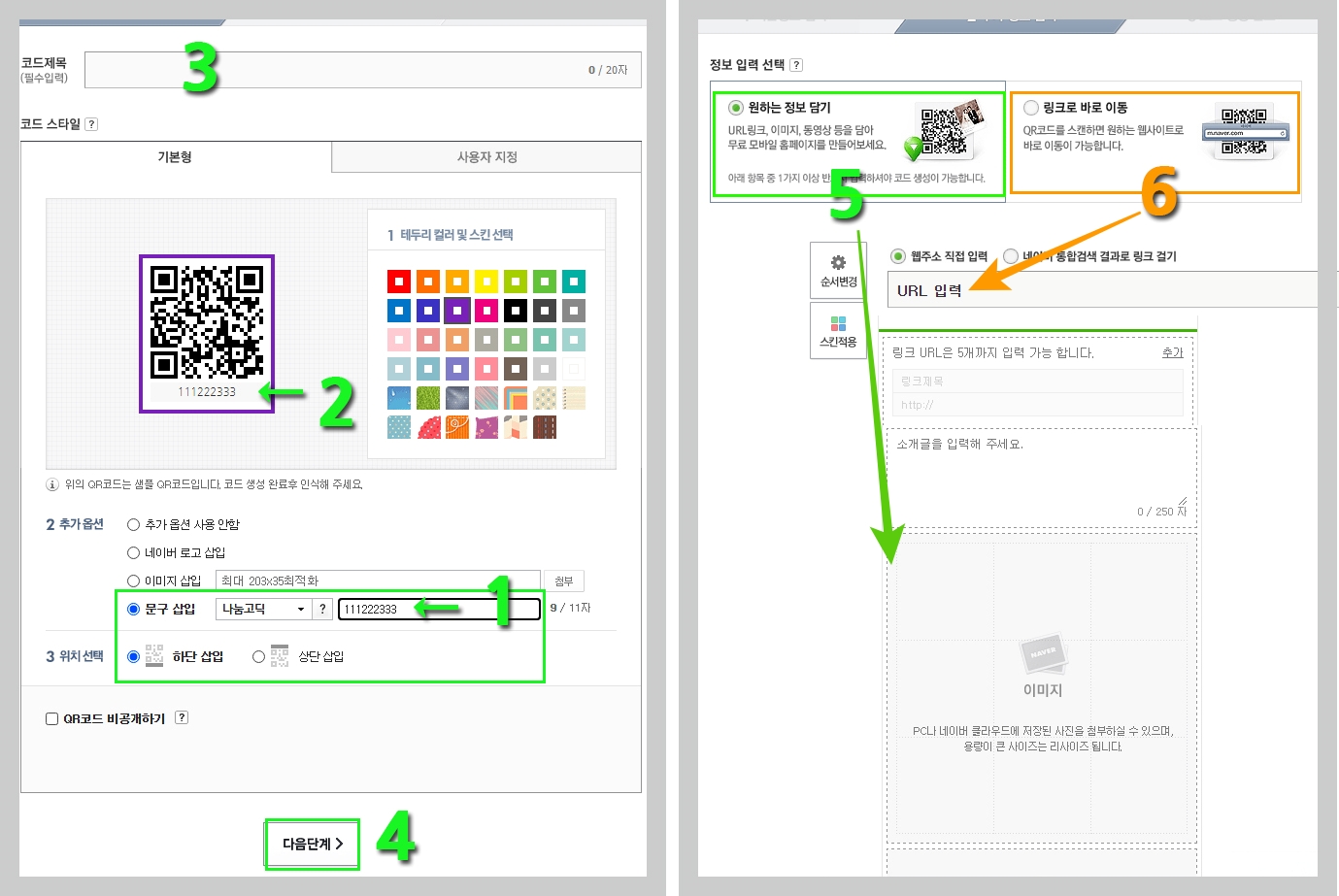Select 원하는 정보 담기 radio option
Screen dimensions: 1339x896
coord(736,108)
